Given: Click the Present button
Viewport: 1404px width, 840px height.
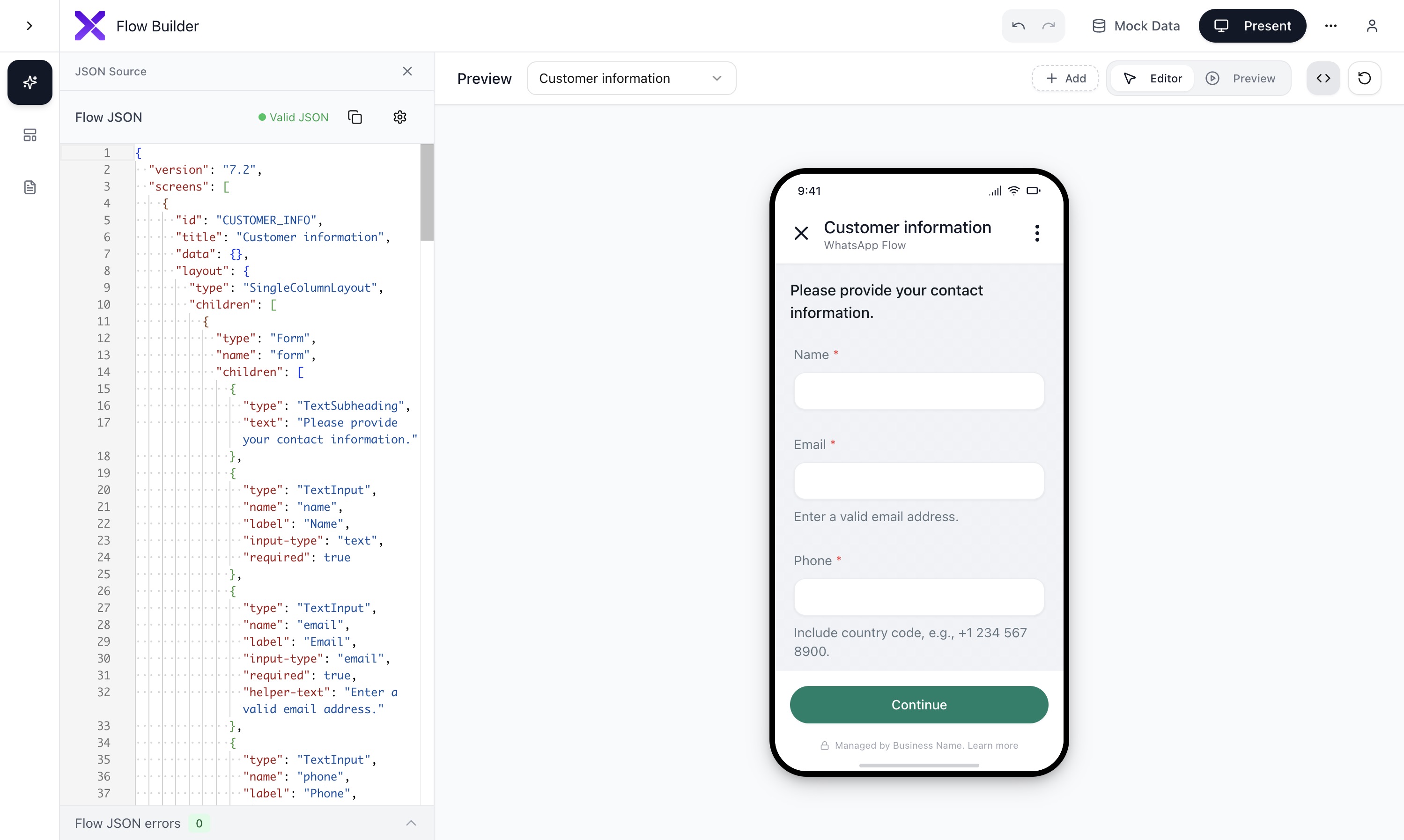Looking at the screenshot, I should (x=1252, y=25).
